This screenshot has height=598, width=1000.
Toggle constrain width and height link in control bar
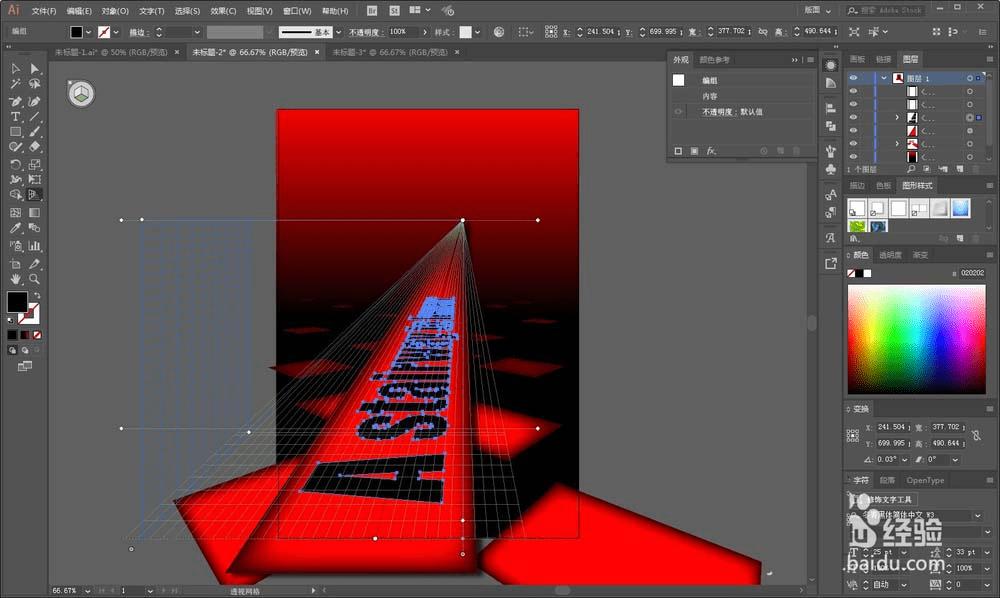tap(763, 31)
